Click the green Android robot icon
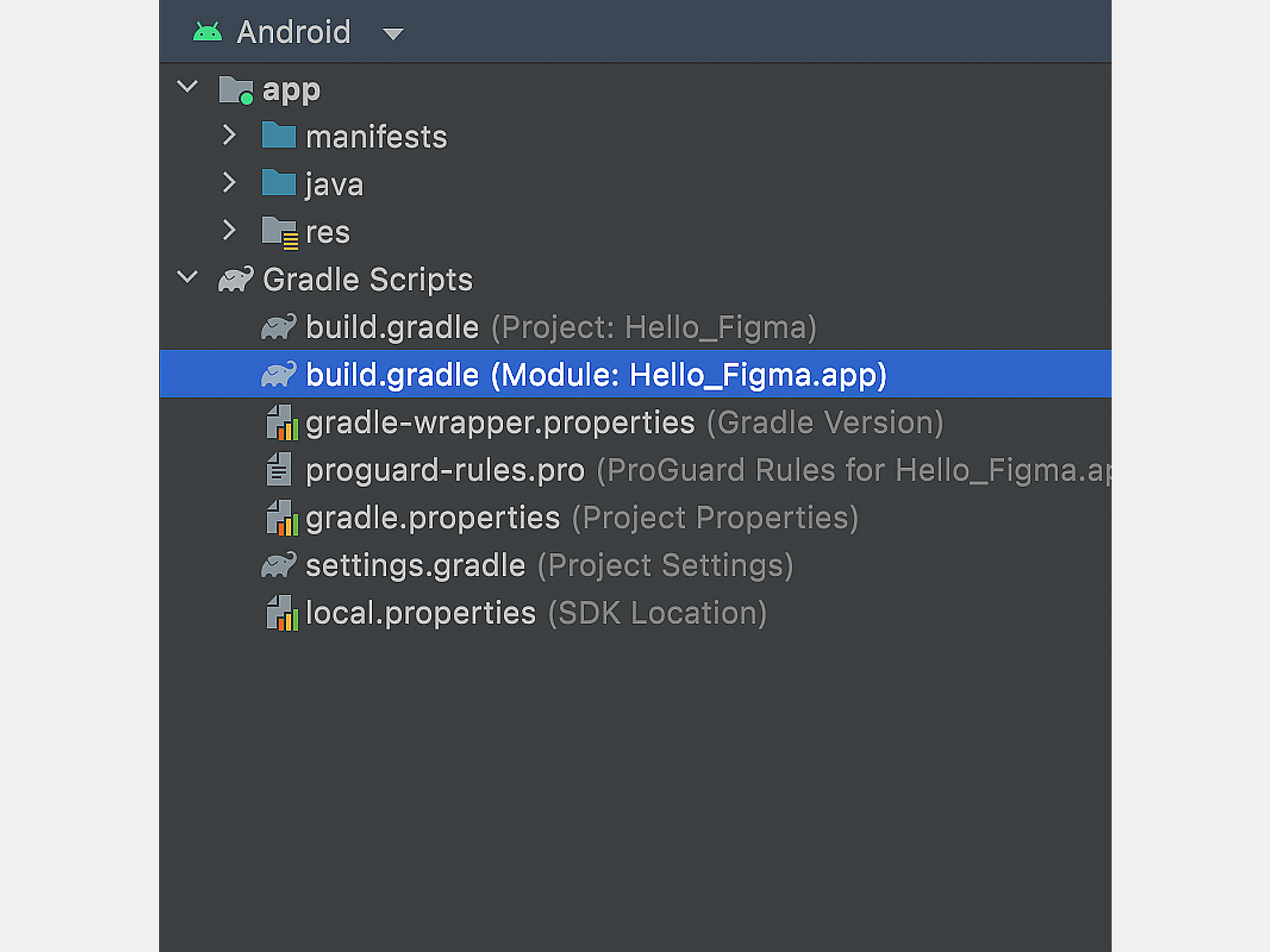 tap(207, 32)
